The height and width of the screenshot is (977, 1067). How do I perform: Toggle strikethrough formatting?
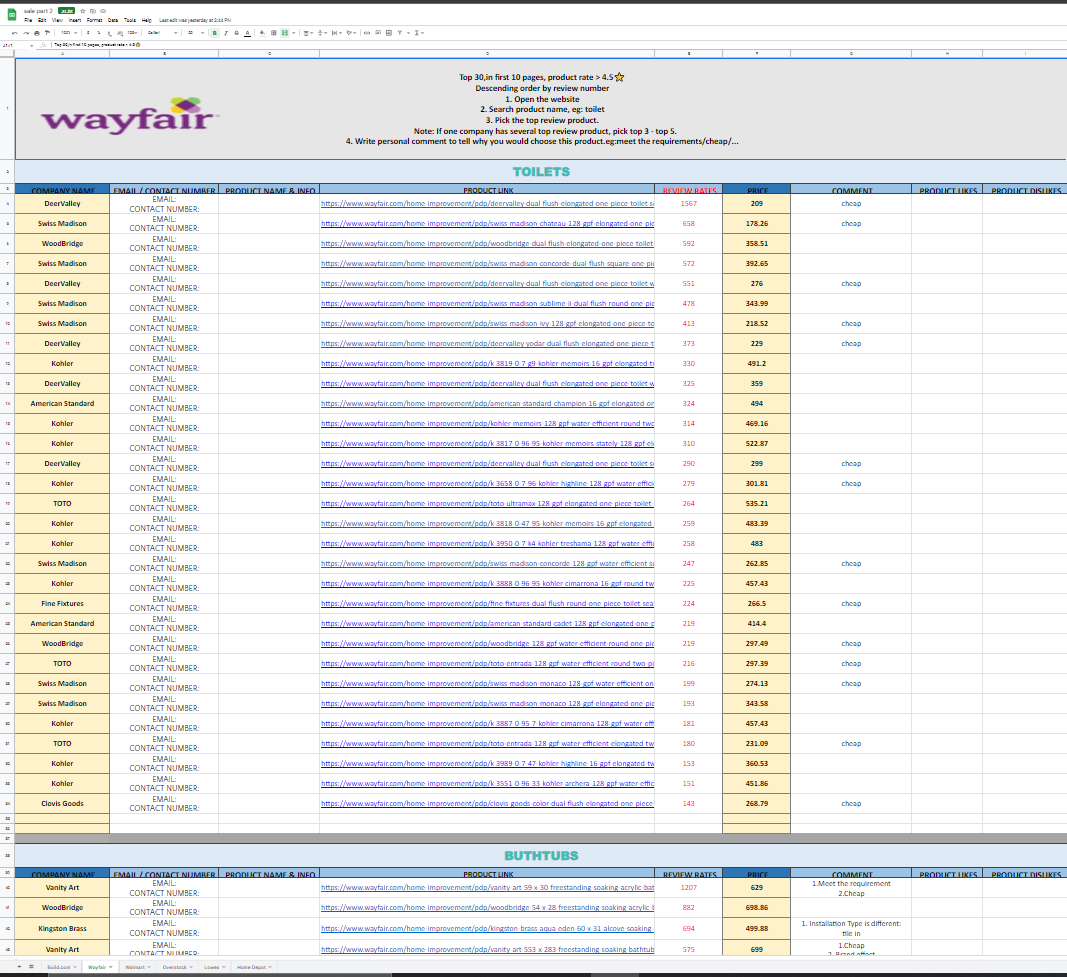tap(236, 33)
